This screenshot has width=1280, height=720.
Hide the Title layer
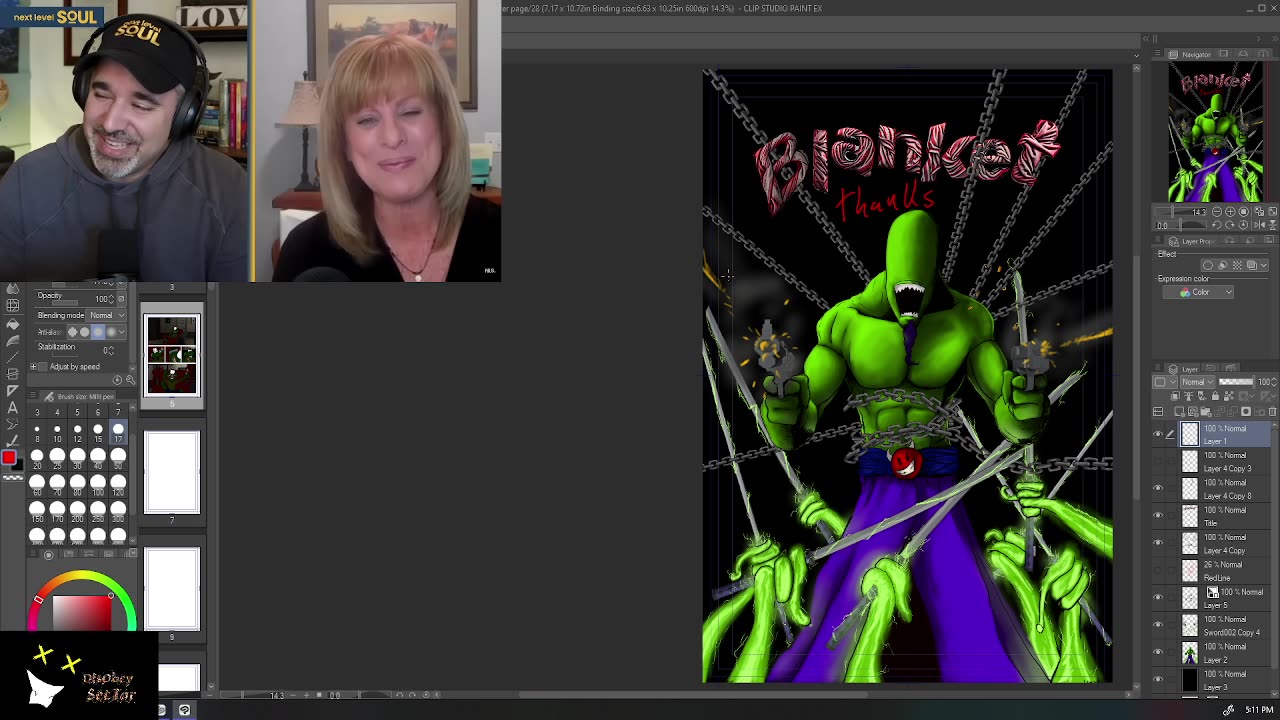pyautogui.click(x=1158, y=516)
